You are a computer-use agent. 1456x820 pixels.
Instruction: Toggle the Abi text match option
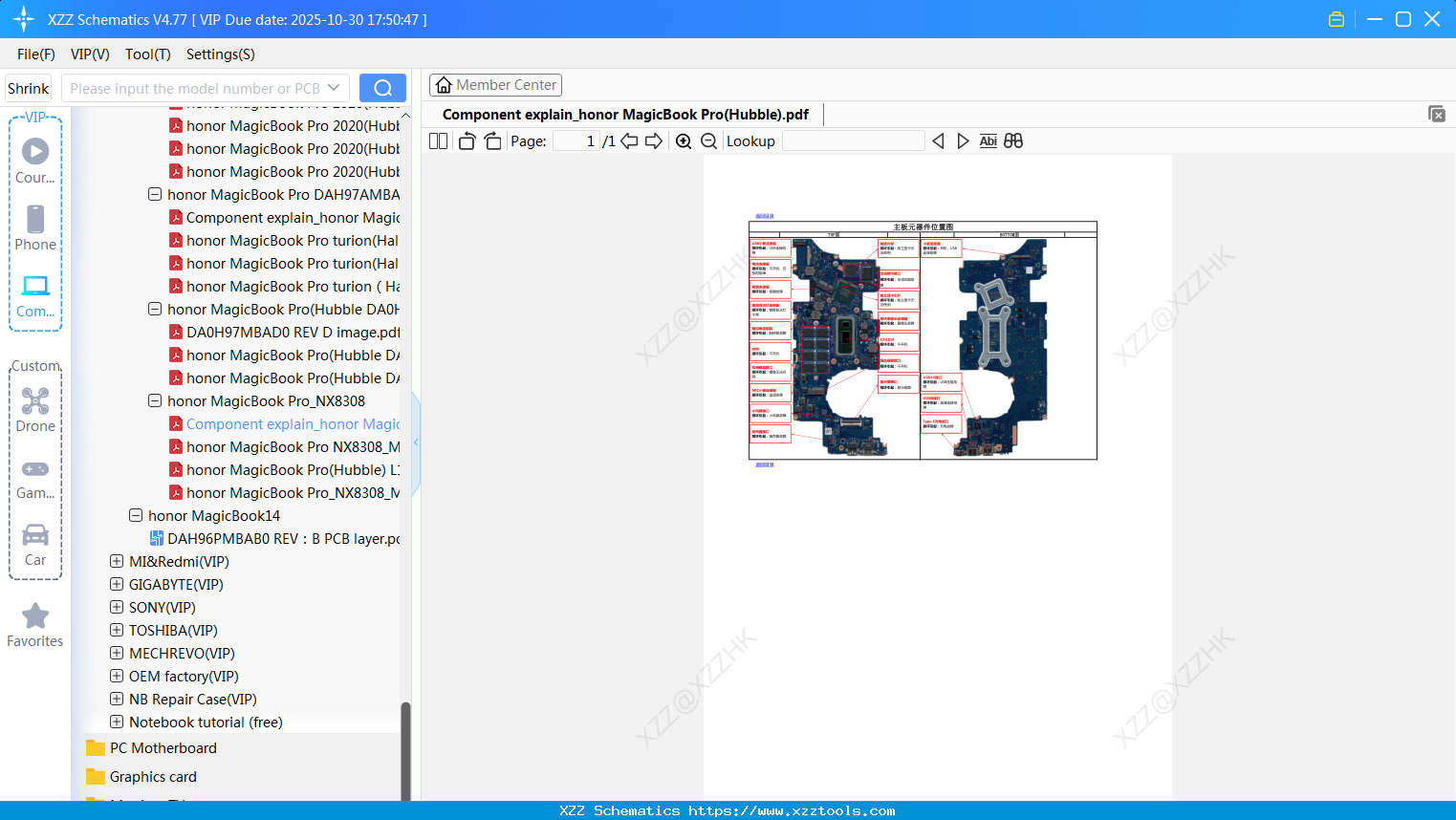coord(989,141)
